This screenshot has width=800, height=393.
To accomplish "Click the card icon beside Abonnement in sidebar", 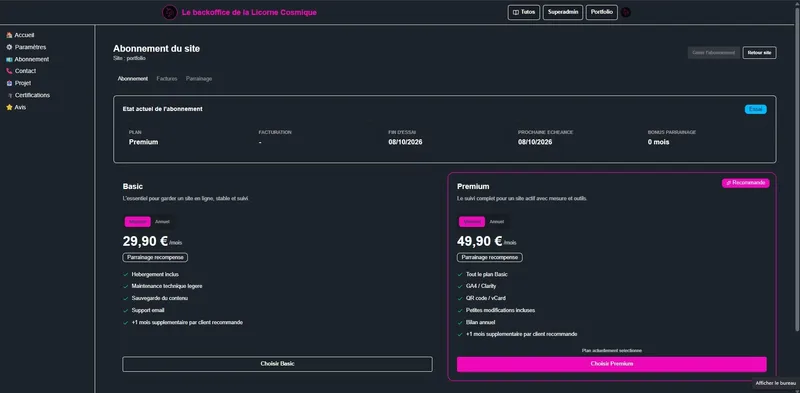I will (x=9, y=59).
